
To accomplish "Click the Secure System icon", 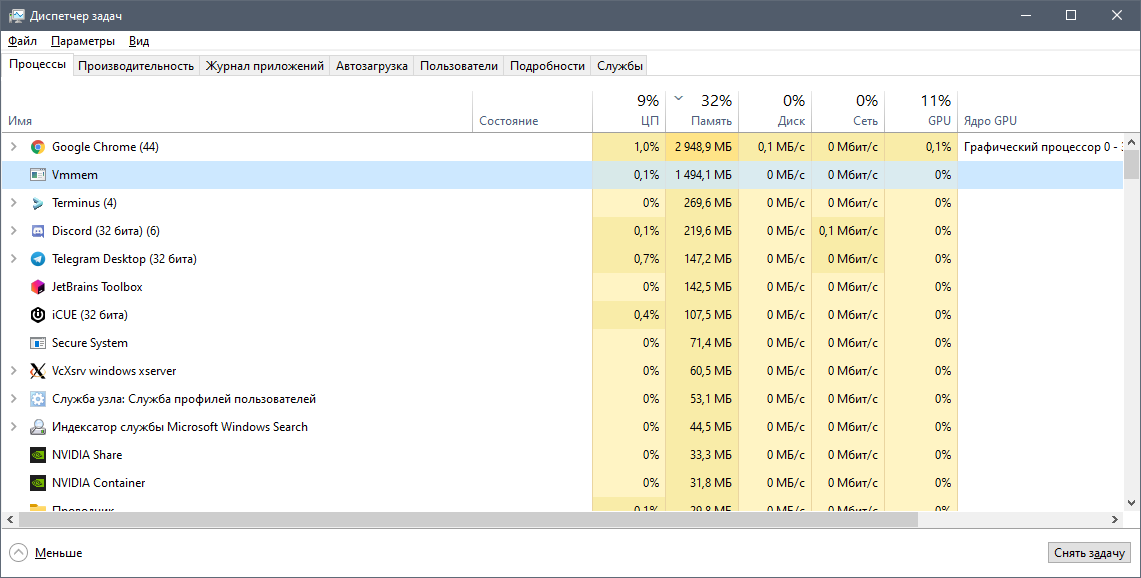I will click(38, 343).
